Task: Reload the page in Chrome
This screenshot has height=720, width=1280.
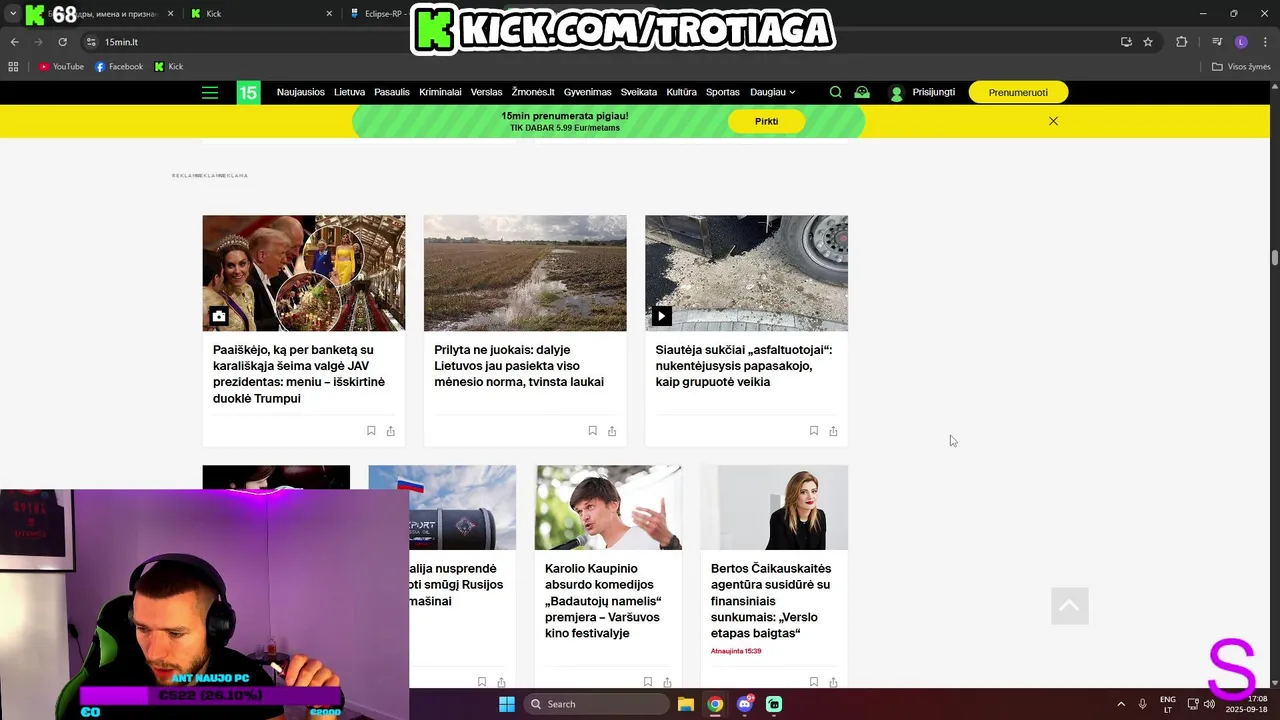Action: pos(62,42)
